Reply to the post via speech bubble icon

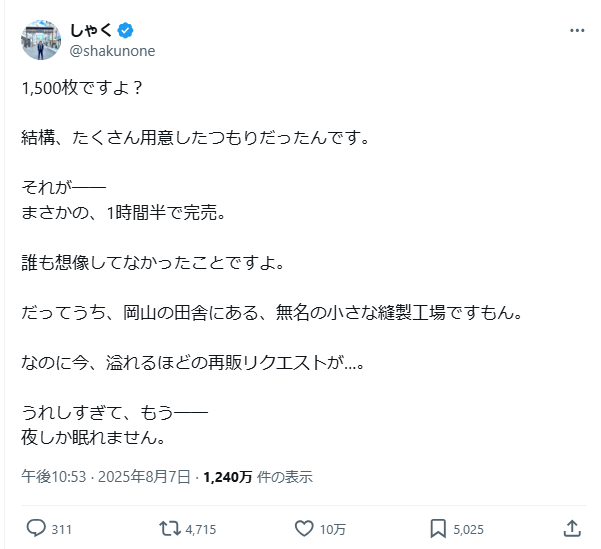(x=35, y=527)
